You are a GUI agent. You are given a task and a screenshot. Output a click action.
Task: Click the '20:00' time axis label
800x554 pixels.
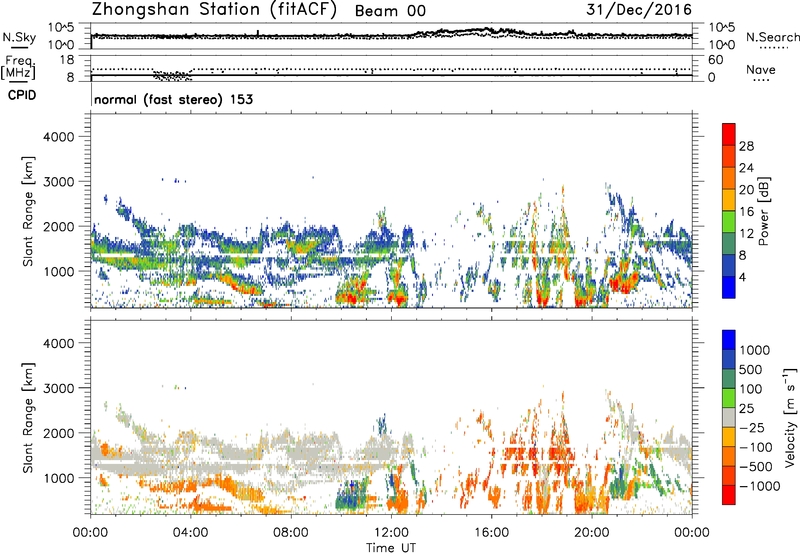pos(592,533)
